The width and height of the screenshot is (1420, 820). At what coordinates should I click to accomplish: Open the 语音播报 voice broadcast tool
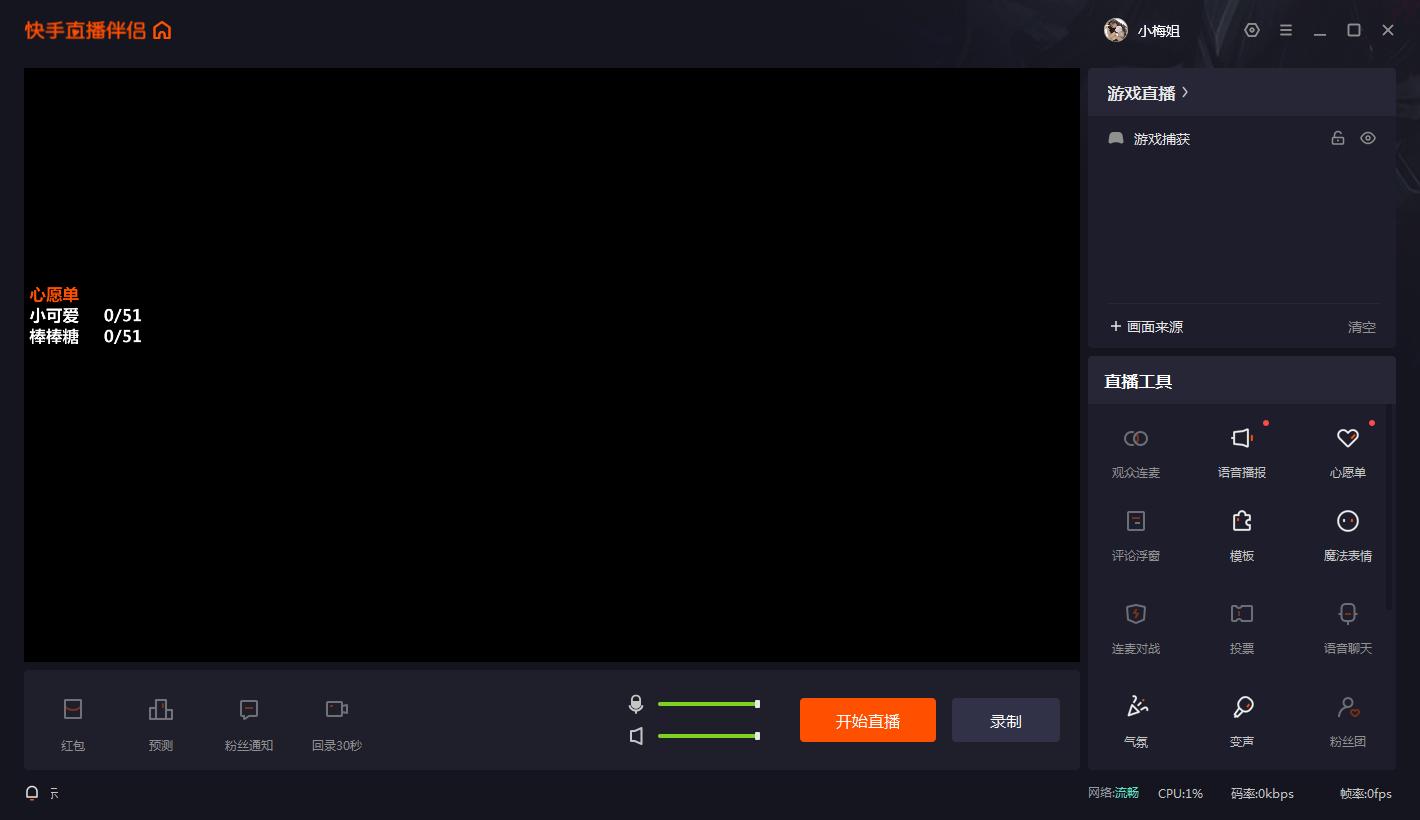1242,452
